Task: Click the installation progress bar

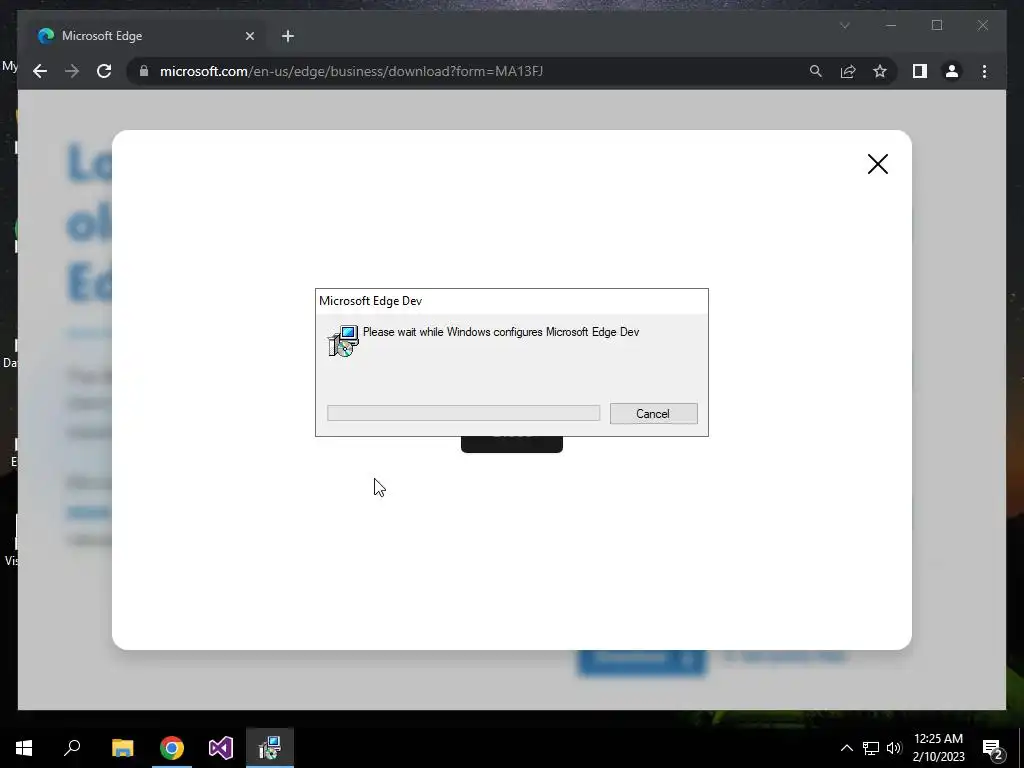Action: point(463,413)
